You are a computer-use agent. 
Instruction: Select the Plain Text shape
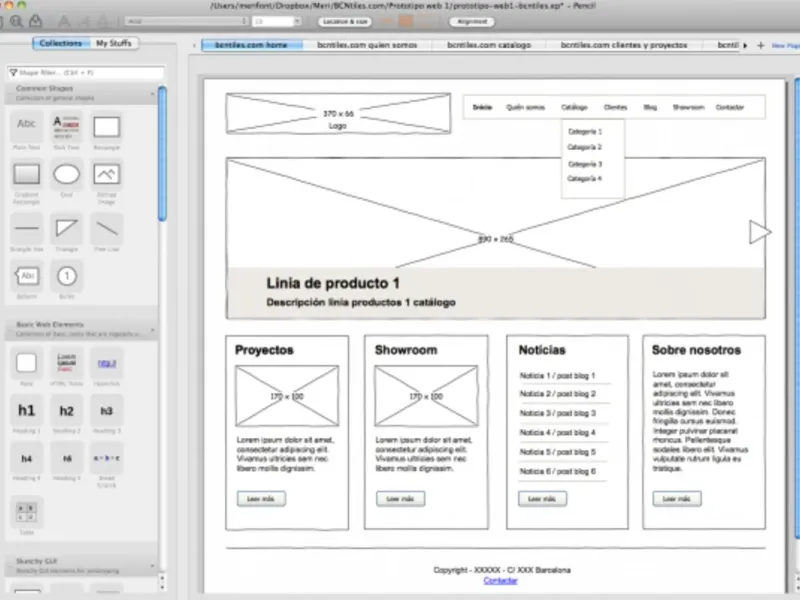click(27, 130)
